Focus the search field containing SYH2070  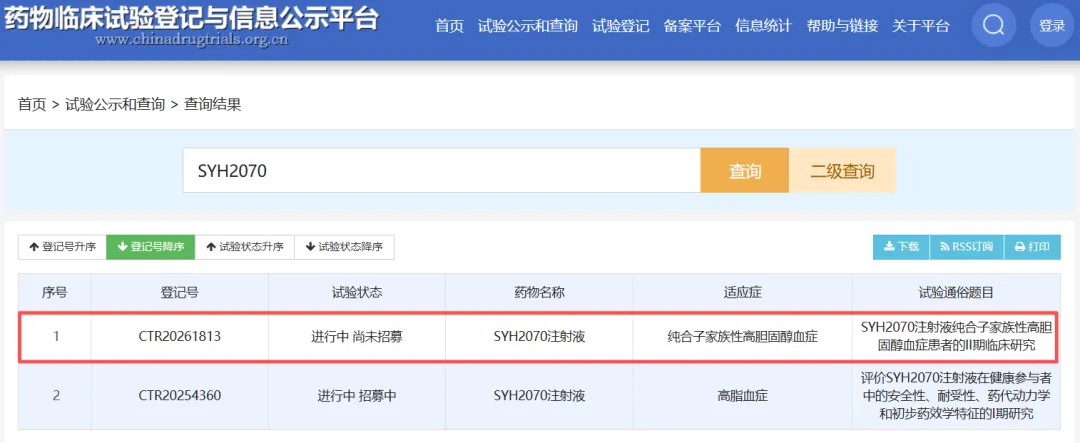(442, 170)
